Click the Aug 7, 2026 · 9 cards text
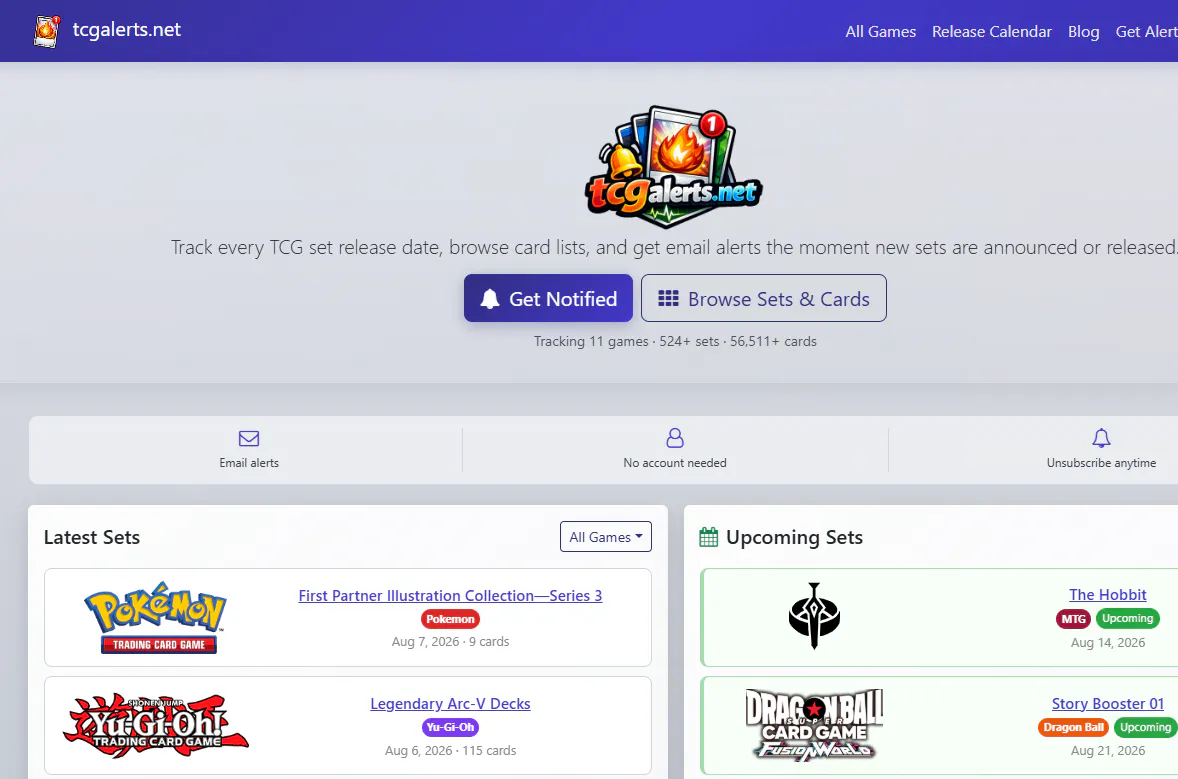 point(450,642)
